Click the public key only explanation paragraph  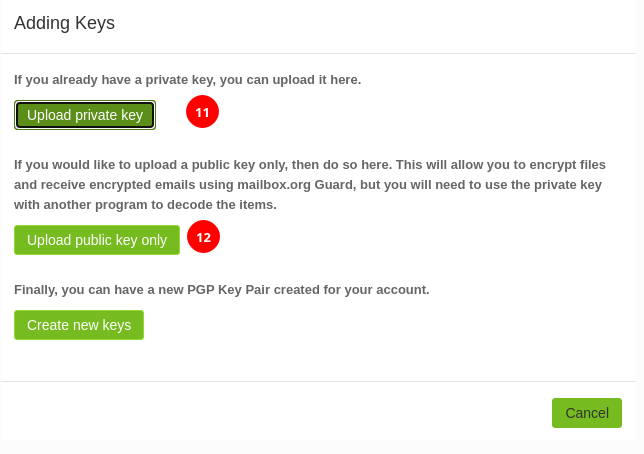[310, 184]
